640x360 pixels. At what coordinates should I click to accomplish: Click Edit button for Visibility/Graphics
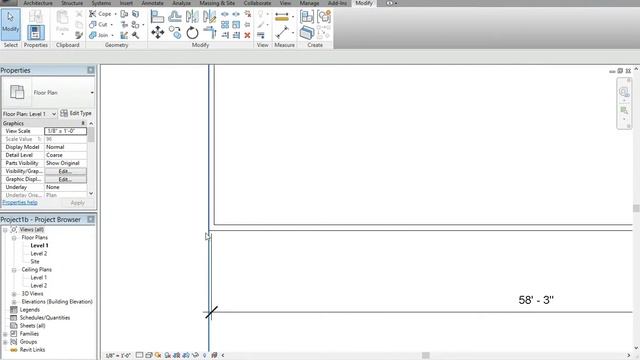[x=65, y=171]
